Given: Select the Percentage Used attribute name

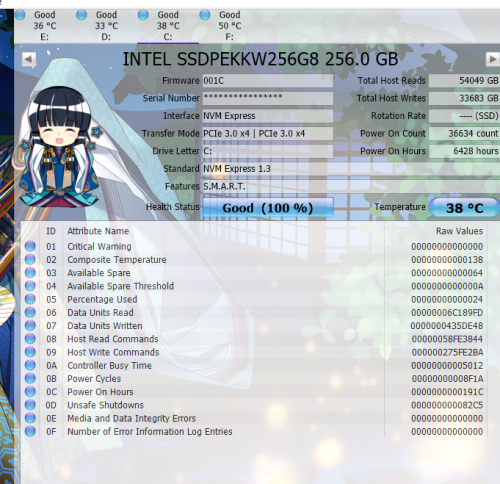Looking at the screenshot, I should tap(102, 299).
